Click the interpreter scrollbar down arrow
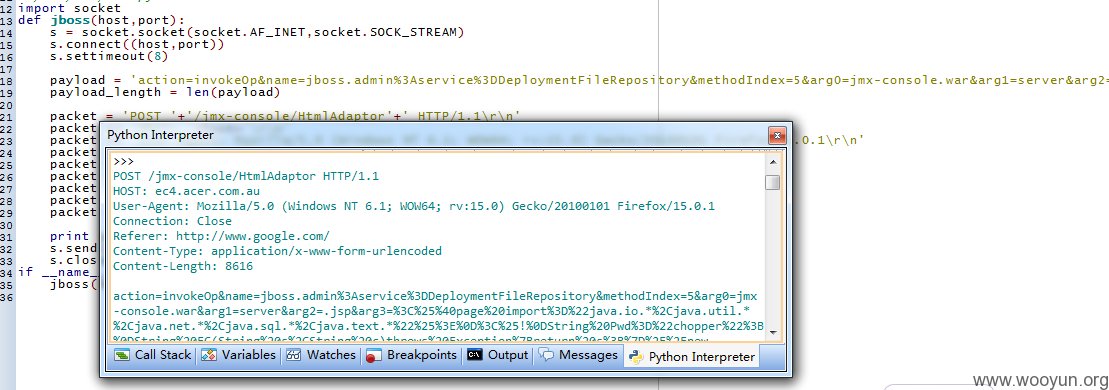The height and width of the screenshot is (390, 1109). [772, 333]
